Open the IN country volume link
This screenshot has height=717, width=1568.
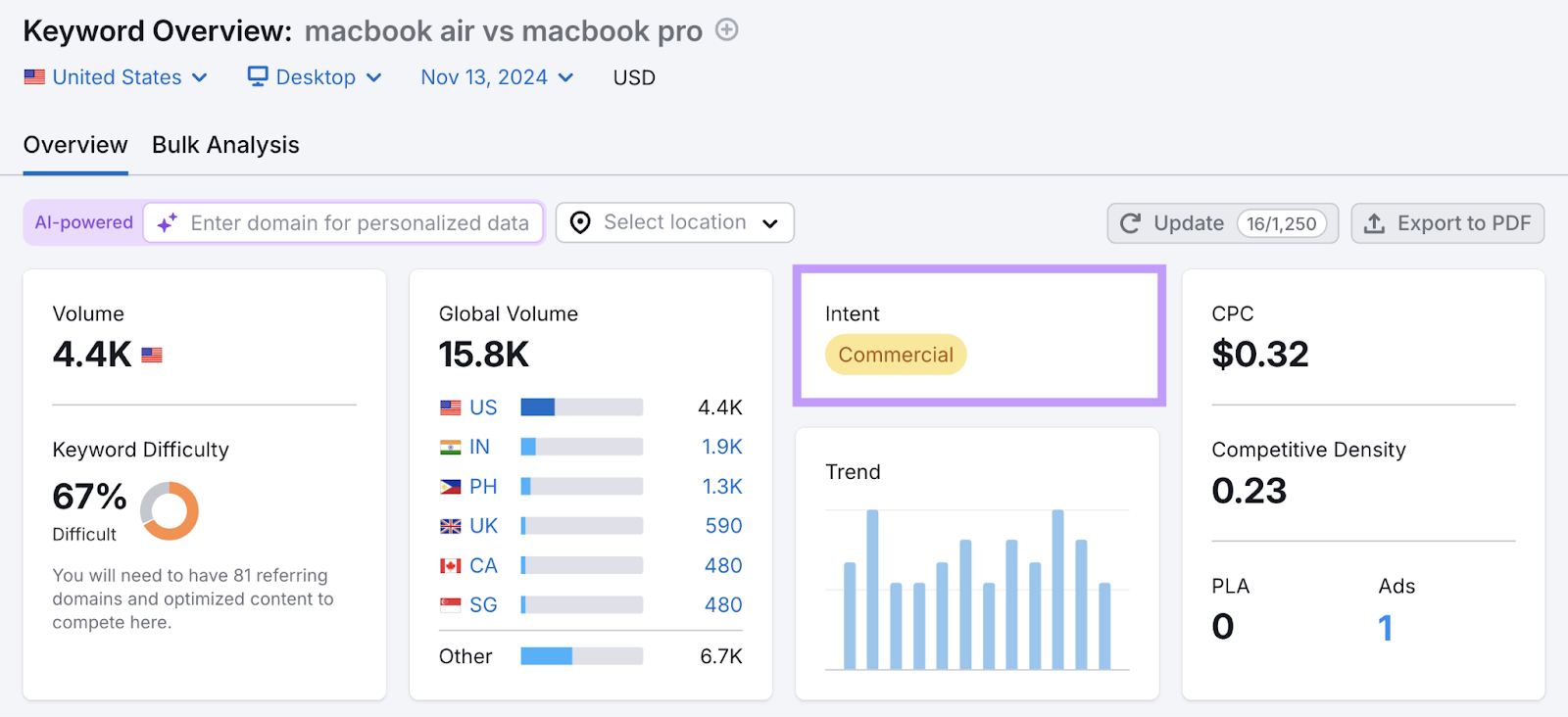click(x=479, y=447)
